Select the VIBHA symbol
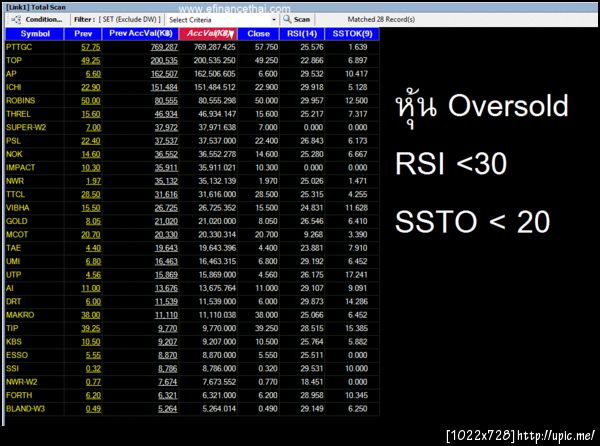This screenshot has height=446, width=600. pos(18,208)
